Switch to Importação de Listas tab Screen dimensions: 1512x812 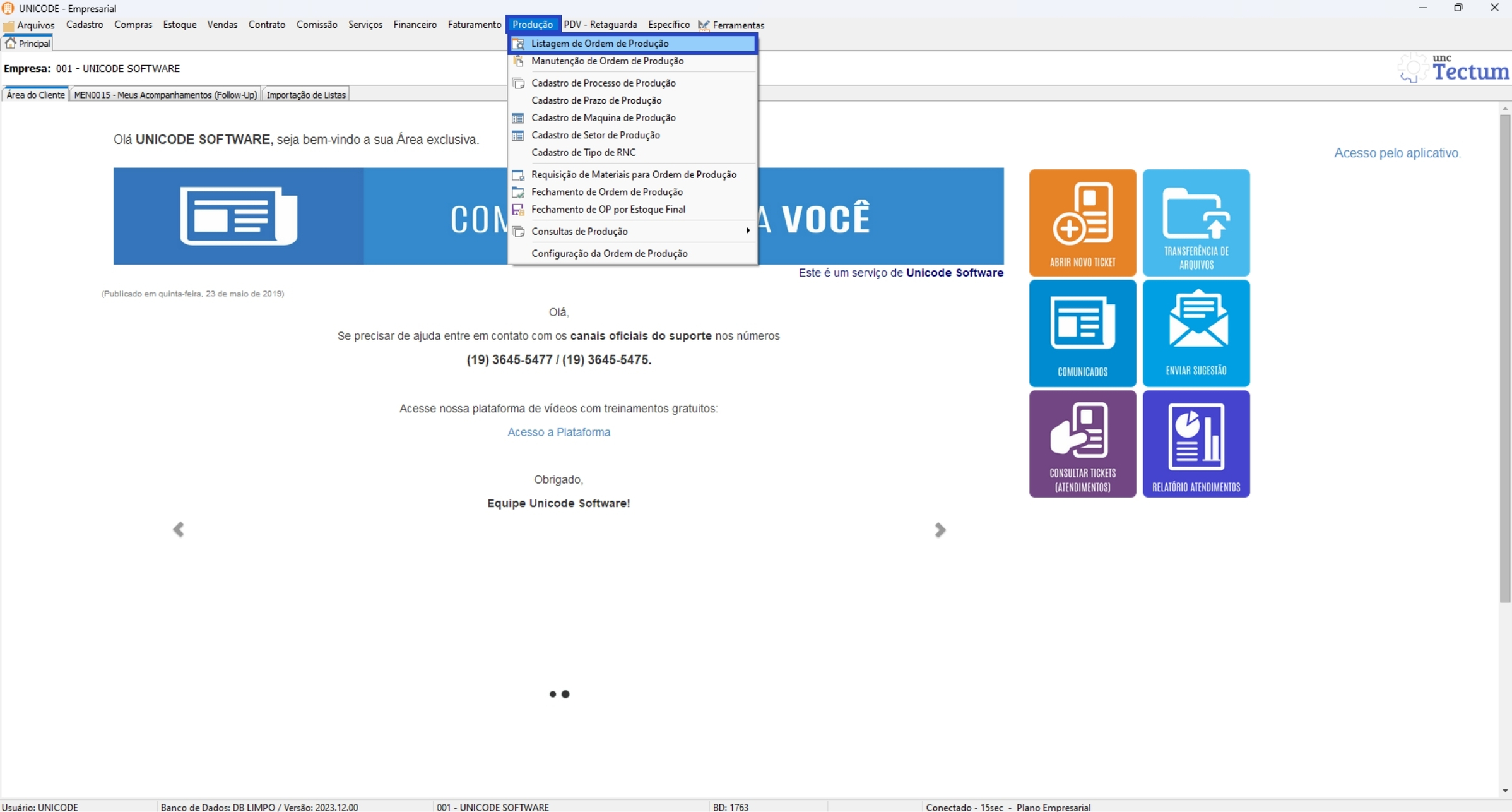pos(306,95)
